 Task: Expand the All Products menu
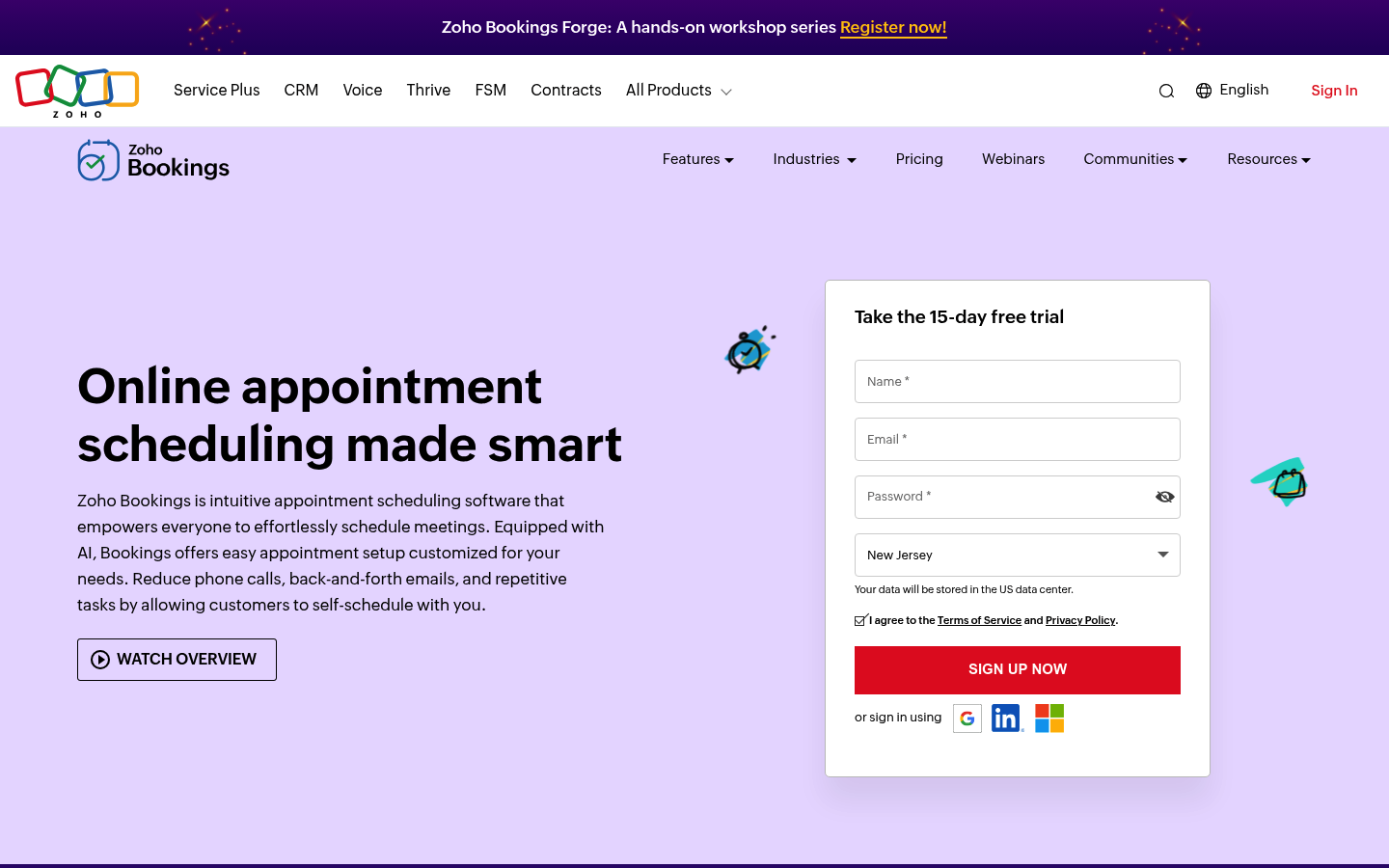pyautogui.click(x=677, y=90)
